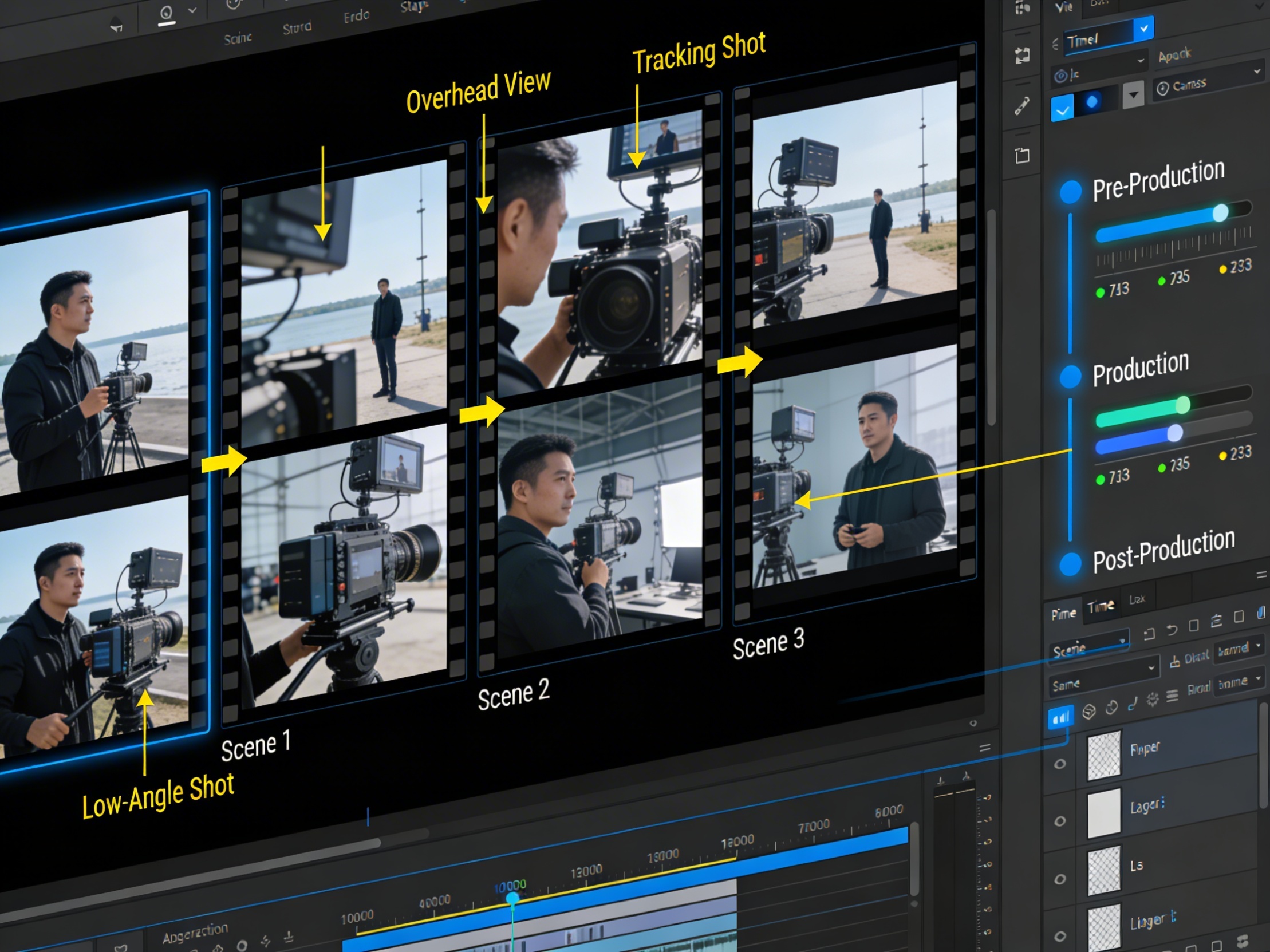
Task: Click the undo arrow icon in layers panel
Action: coord(1172,630)
